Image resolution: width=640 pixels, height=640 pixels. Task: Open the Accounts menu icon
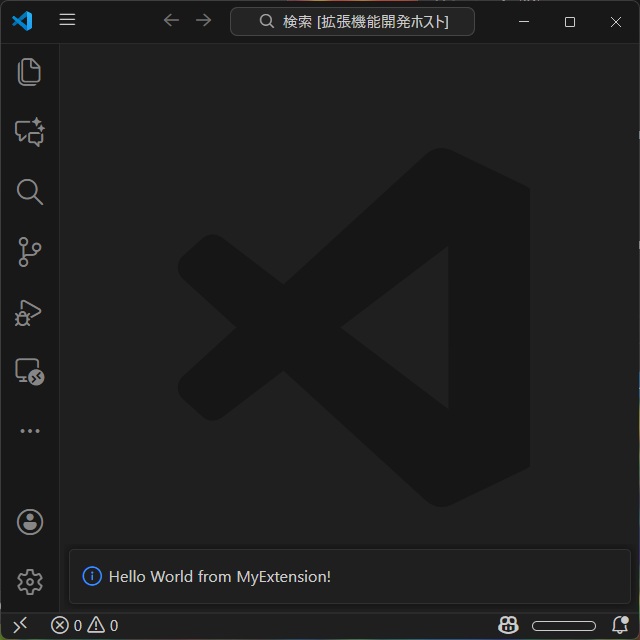[29, 522]
